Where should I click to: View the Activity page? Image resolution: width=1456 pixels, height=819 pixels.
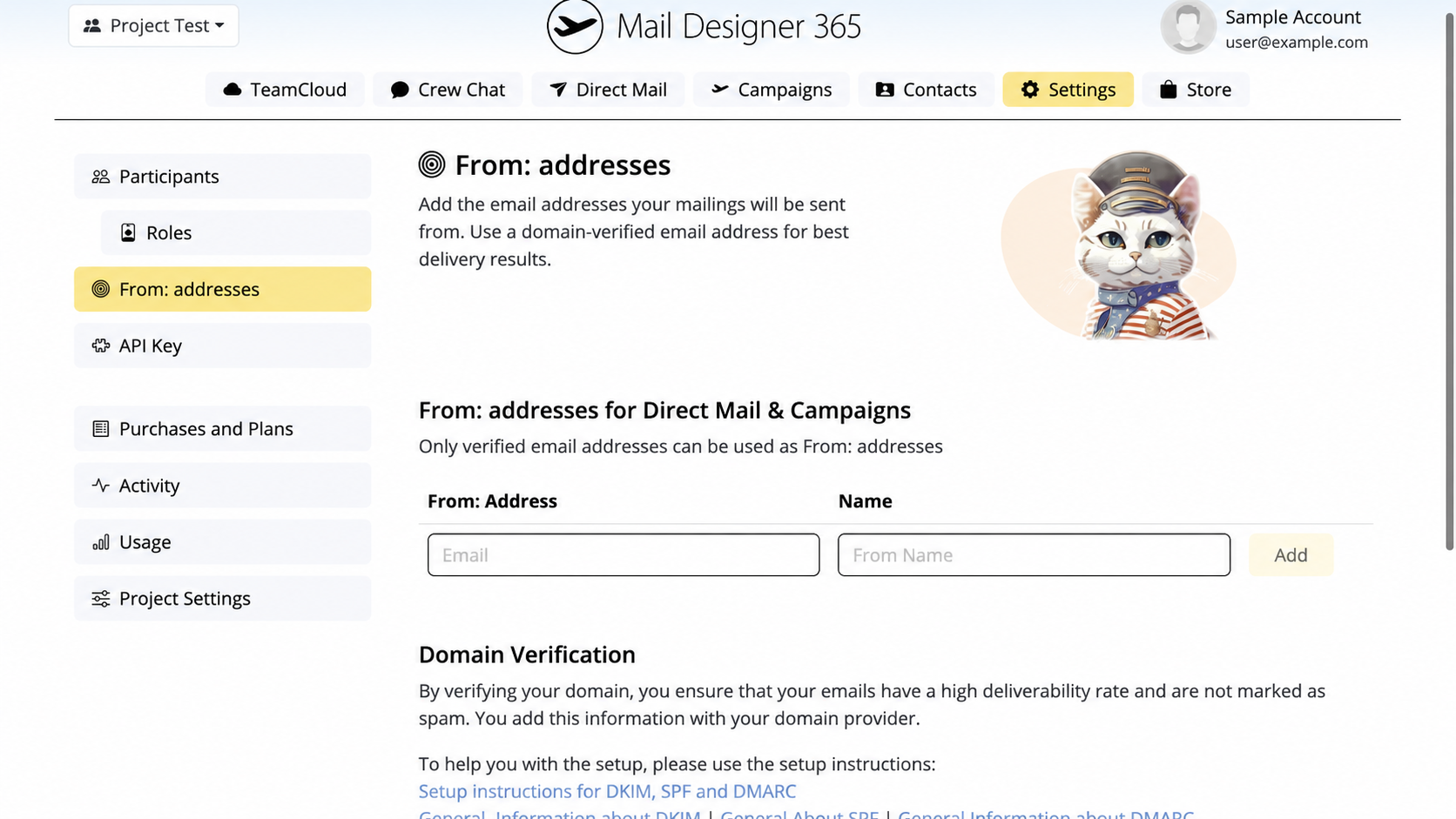coord(222,486)
